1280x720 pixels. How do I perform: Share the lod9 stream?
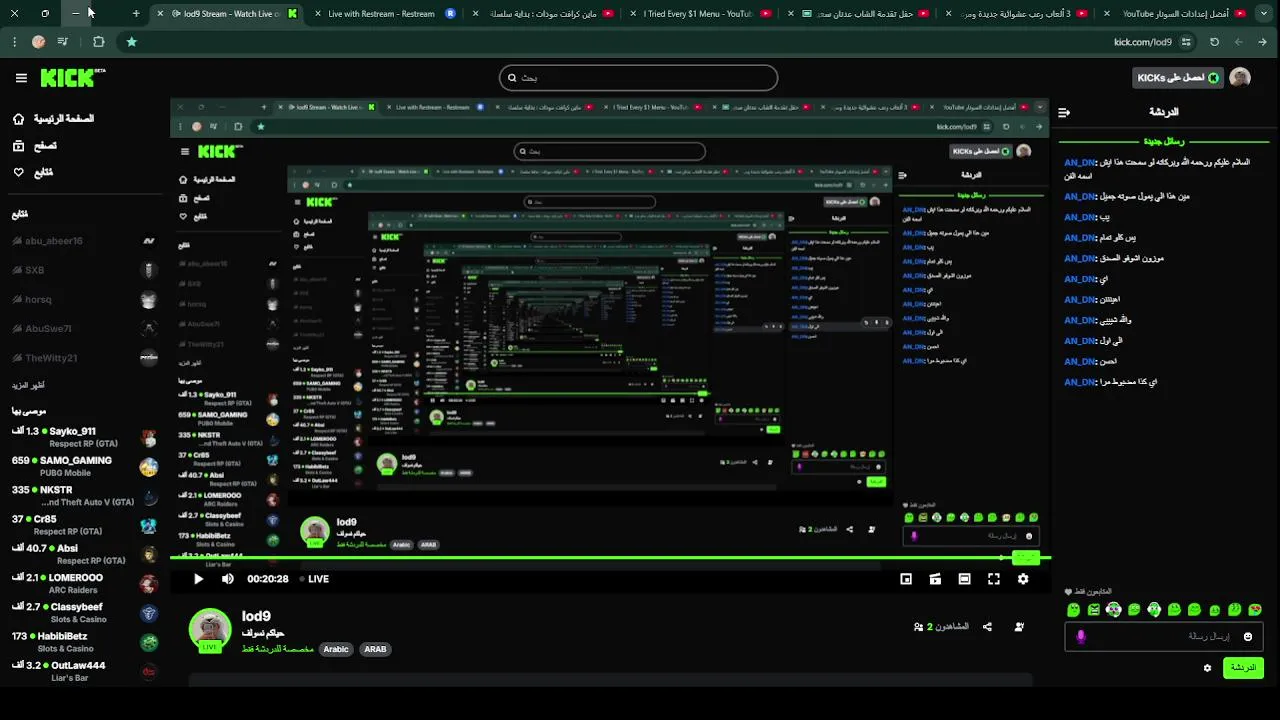pos(987,627)
